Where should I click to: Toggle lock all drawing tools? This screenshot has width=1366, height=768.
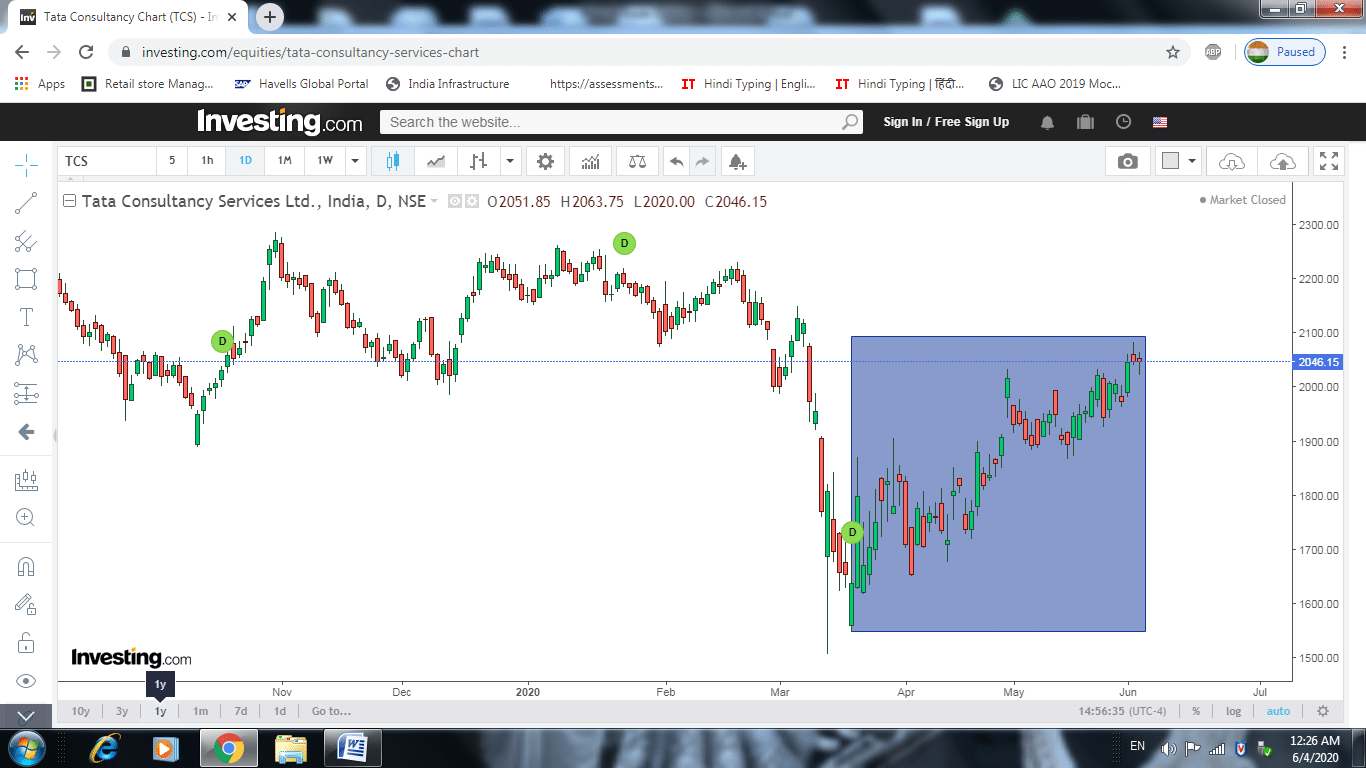click(26, 642)
